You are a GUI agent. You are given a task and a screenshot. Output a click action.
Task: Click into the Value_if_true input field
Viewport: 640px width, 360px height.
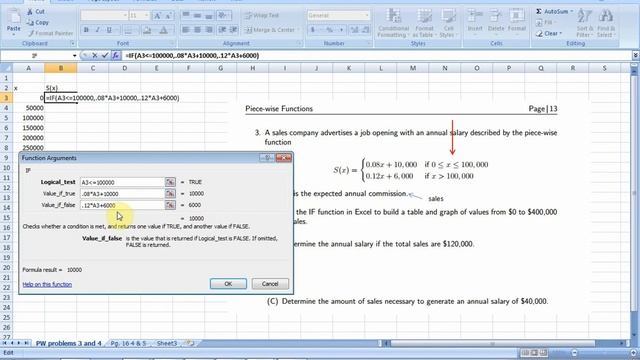[122, 193]
